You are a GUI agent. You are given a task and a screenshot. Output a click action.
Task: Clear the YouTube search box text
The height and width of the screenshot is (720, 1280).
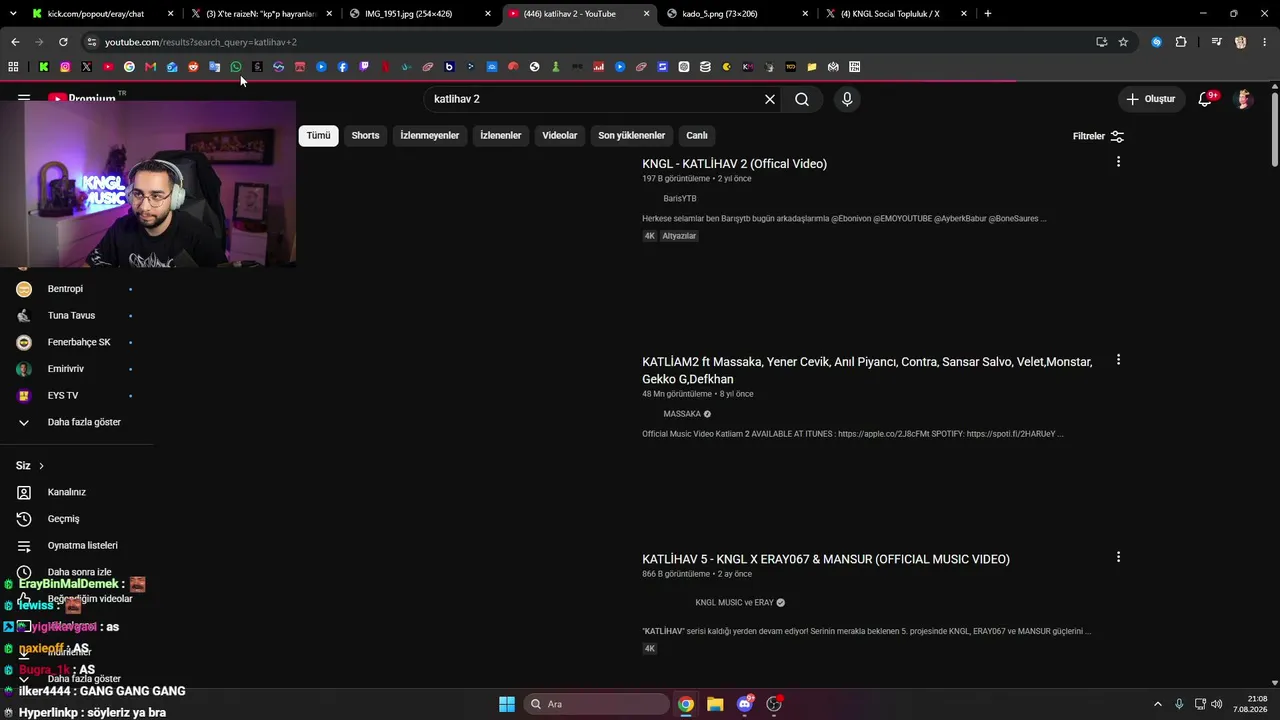pos(770,99)
